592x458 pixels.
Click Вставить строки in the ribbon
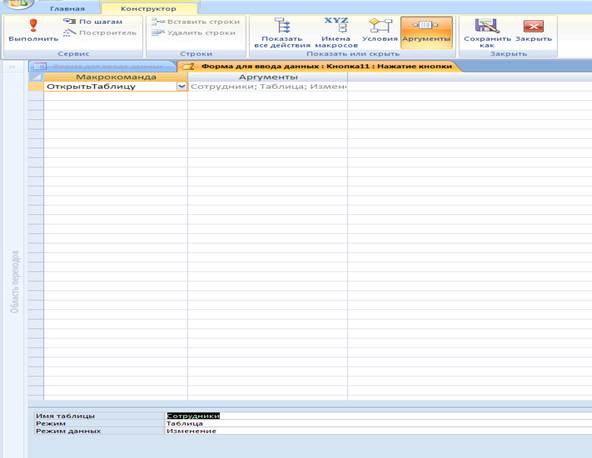(196, 22)
